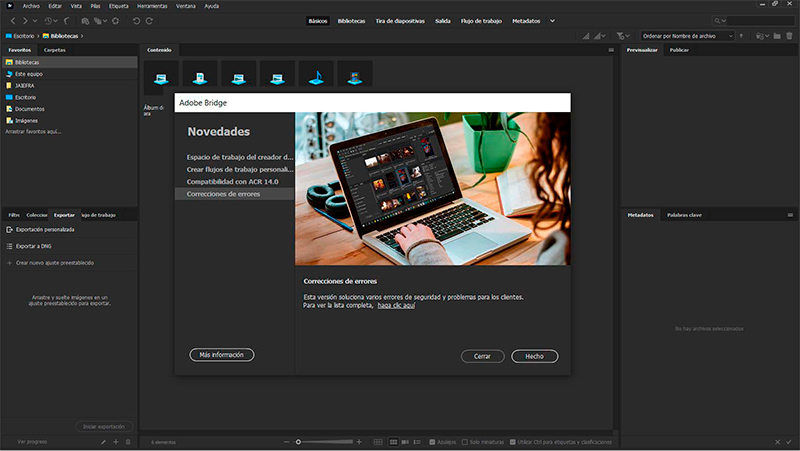Click the delete item trash icon
The image size is (800, 451).
[789, 37]
